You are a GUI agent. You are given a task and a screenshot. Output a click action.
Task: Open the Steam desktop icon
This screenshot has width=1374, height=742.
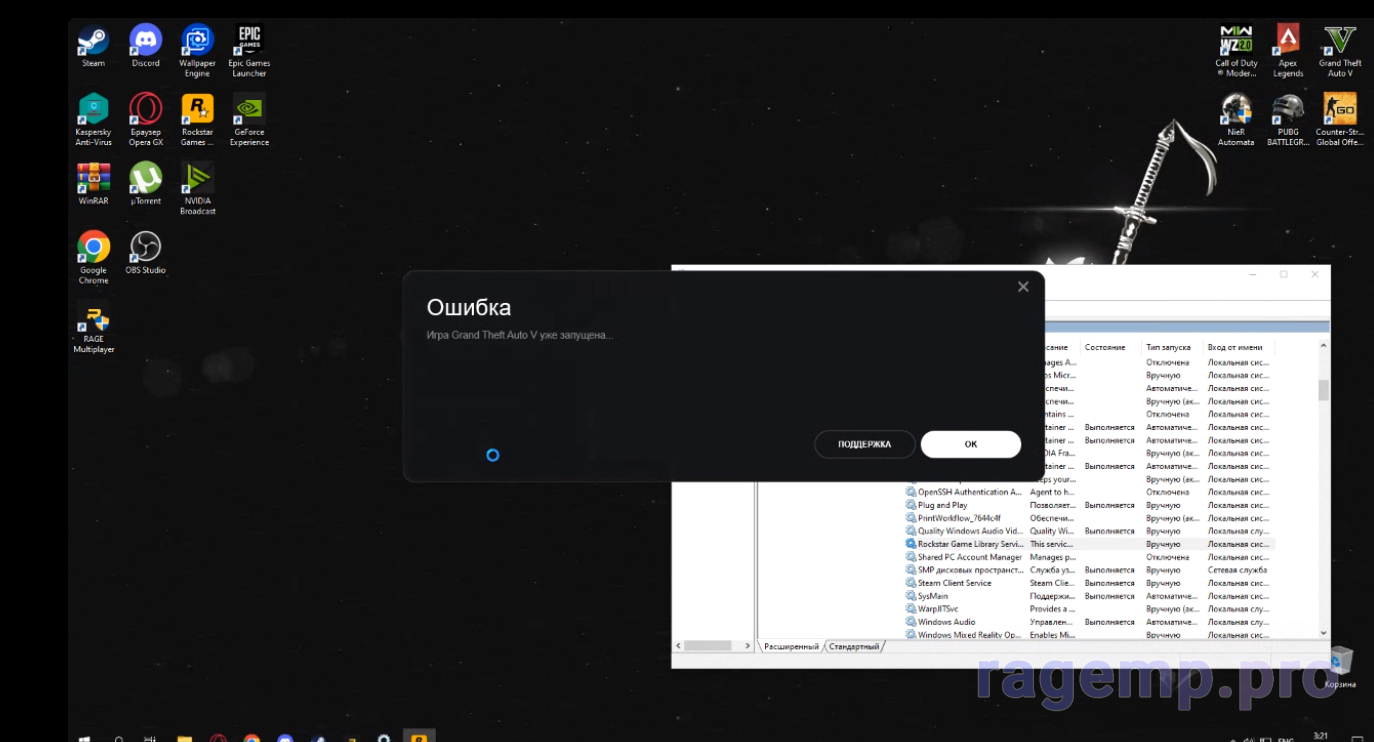click(x=93, y=41)
